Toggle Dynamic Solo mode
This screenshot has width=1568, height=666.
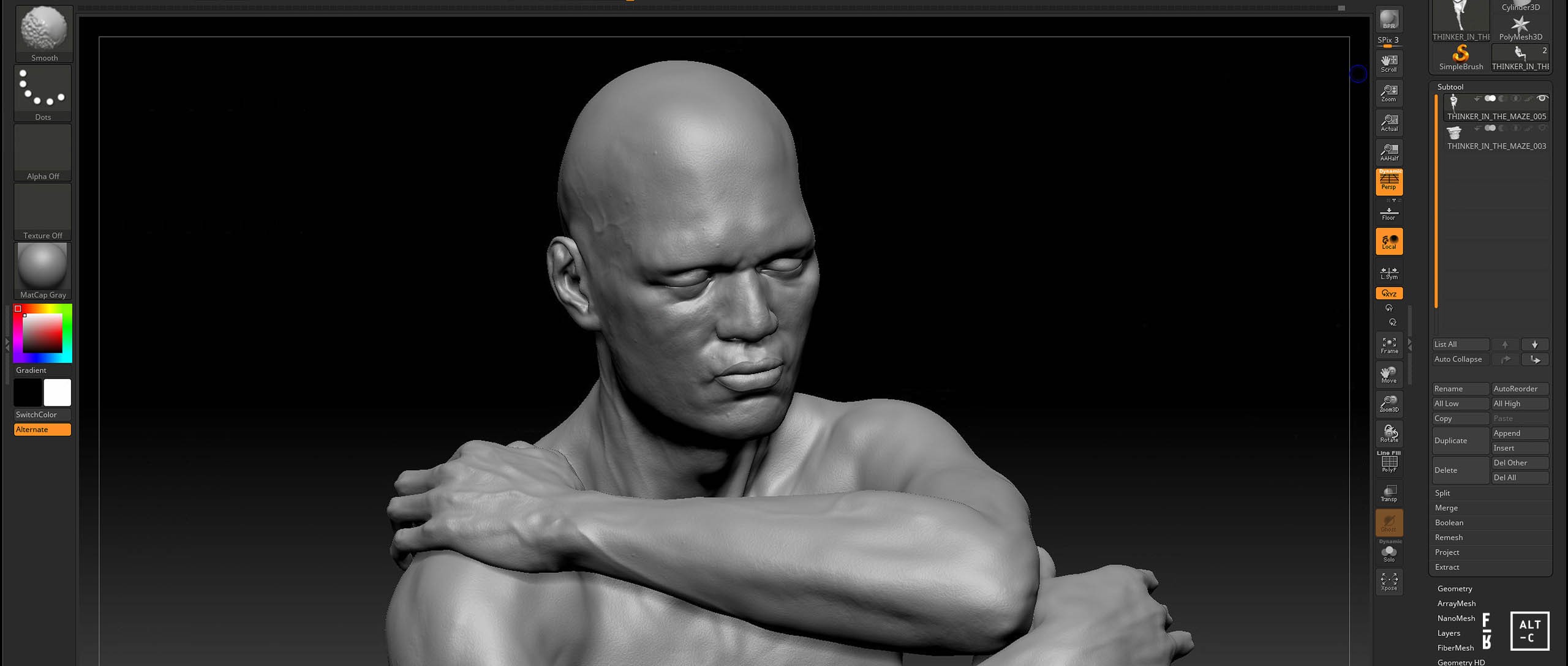(1389, 552)
